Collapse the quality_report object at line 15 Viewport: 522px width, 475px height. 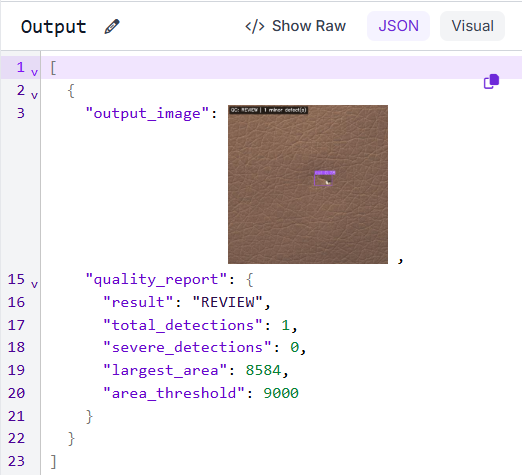34,284
